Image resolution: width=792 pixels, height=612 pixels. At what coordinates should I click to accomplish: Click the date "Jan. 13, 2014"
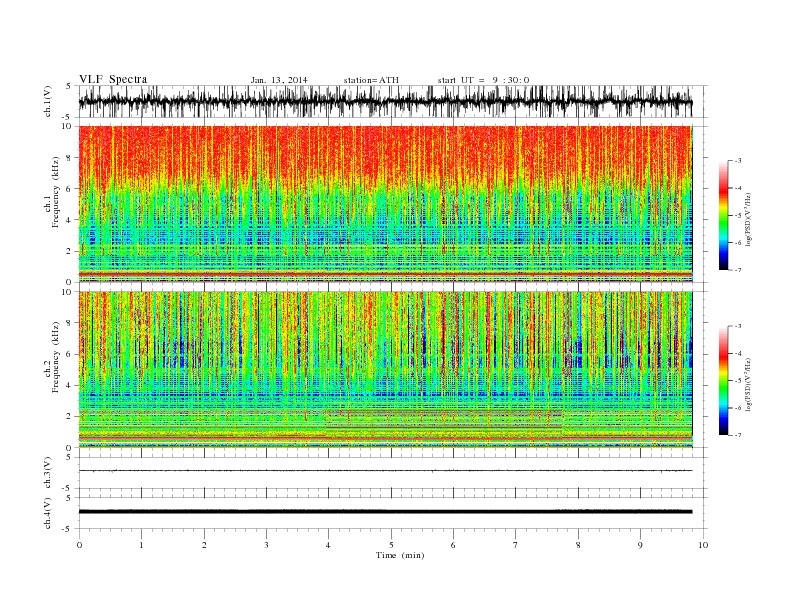tap(279, 80)
